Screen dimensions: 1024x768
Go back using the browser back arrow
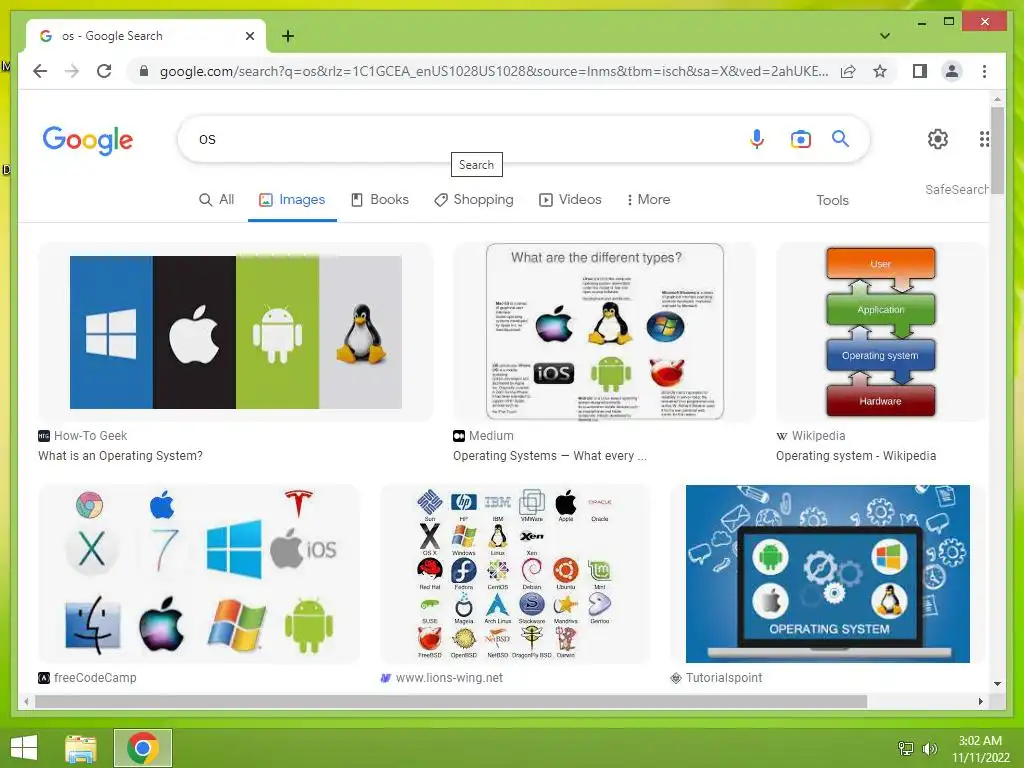coord(40,71)
